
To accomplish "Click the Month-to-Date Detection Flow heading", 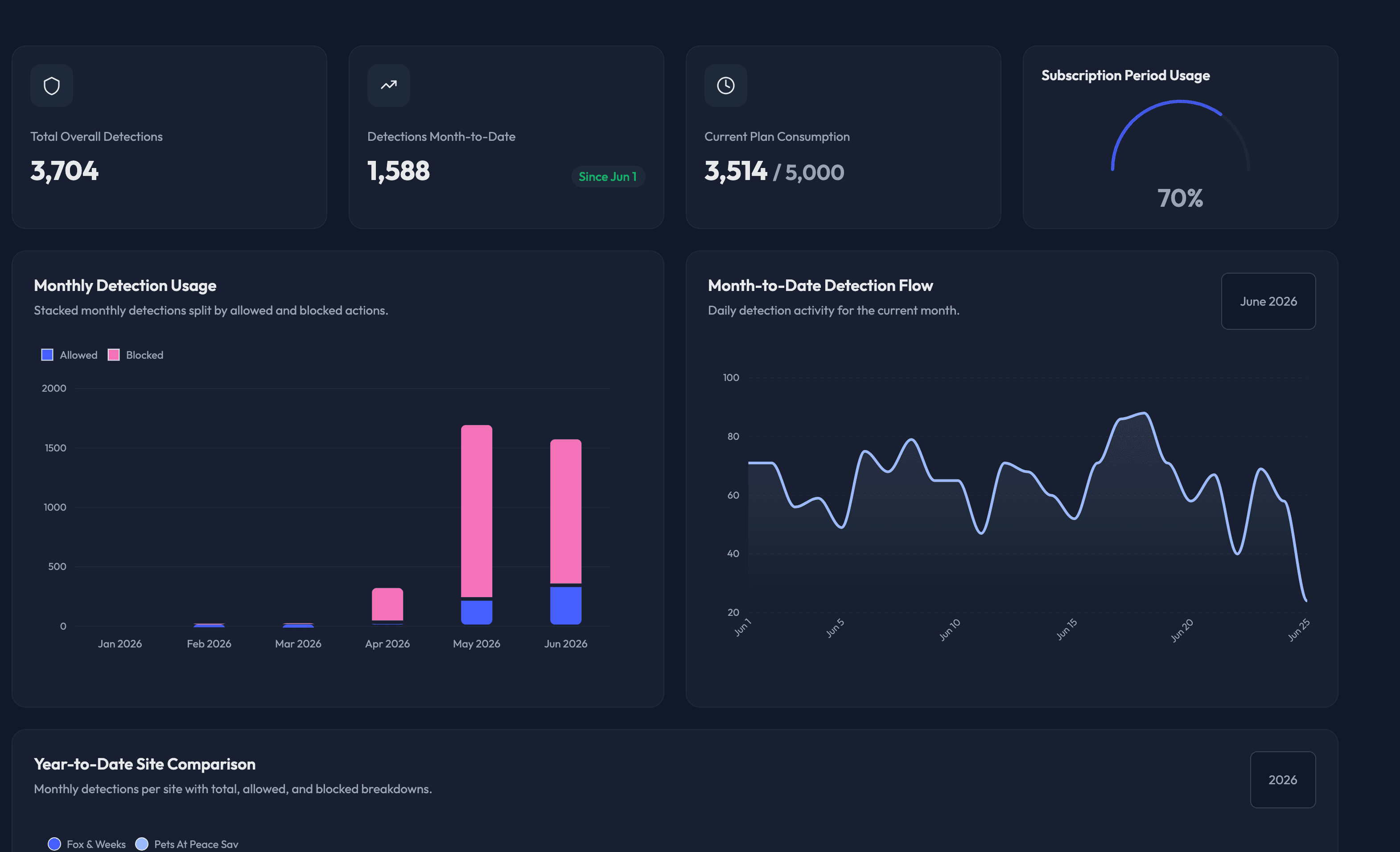I will tap(820, 285).
